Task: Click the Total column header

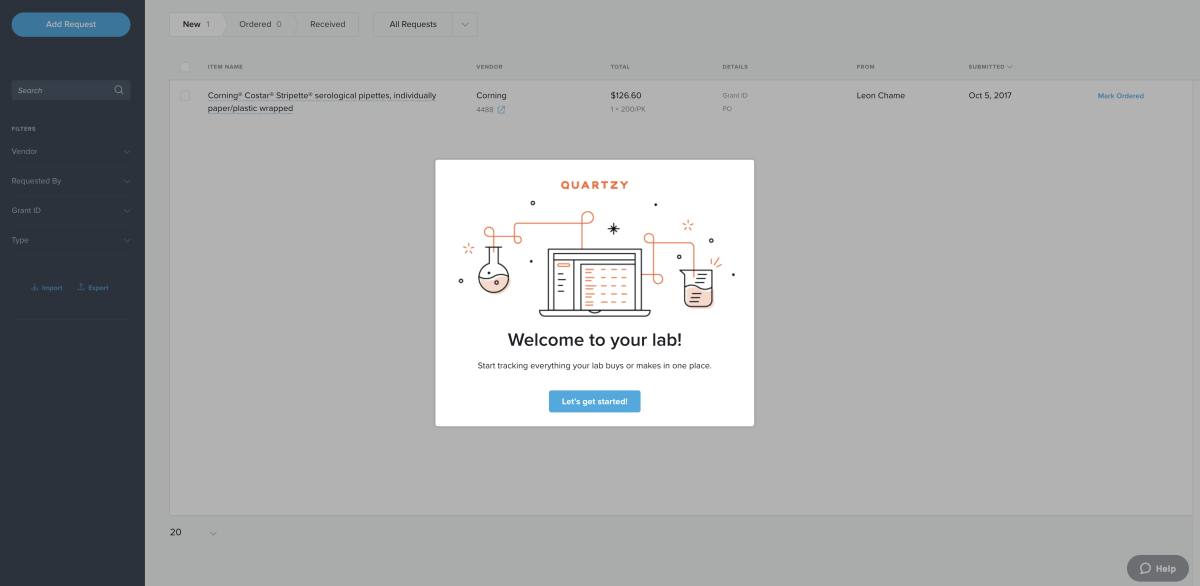Action: [x=620, y=67]
